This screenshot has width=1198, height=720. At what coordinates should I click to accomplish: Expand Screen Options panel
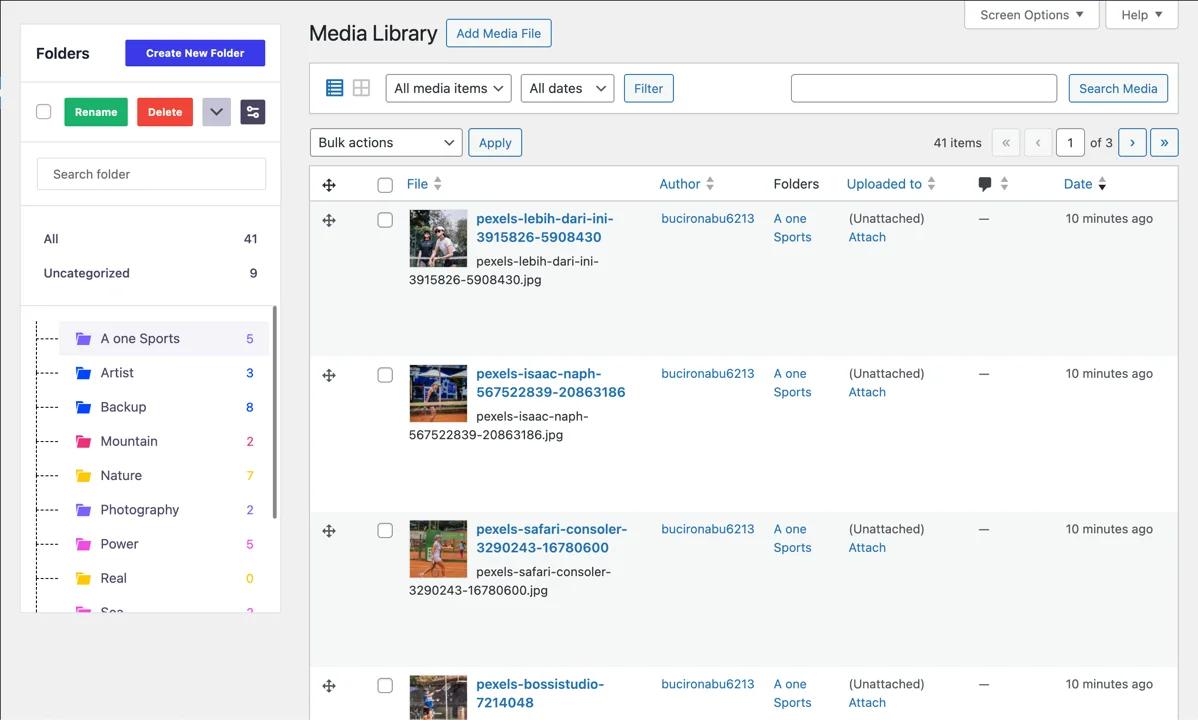point(1031,15)
